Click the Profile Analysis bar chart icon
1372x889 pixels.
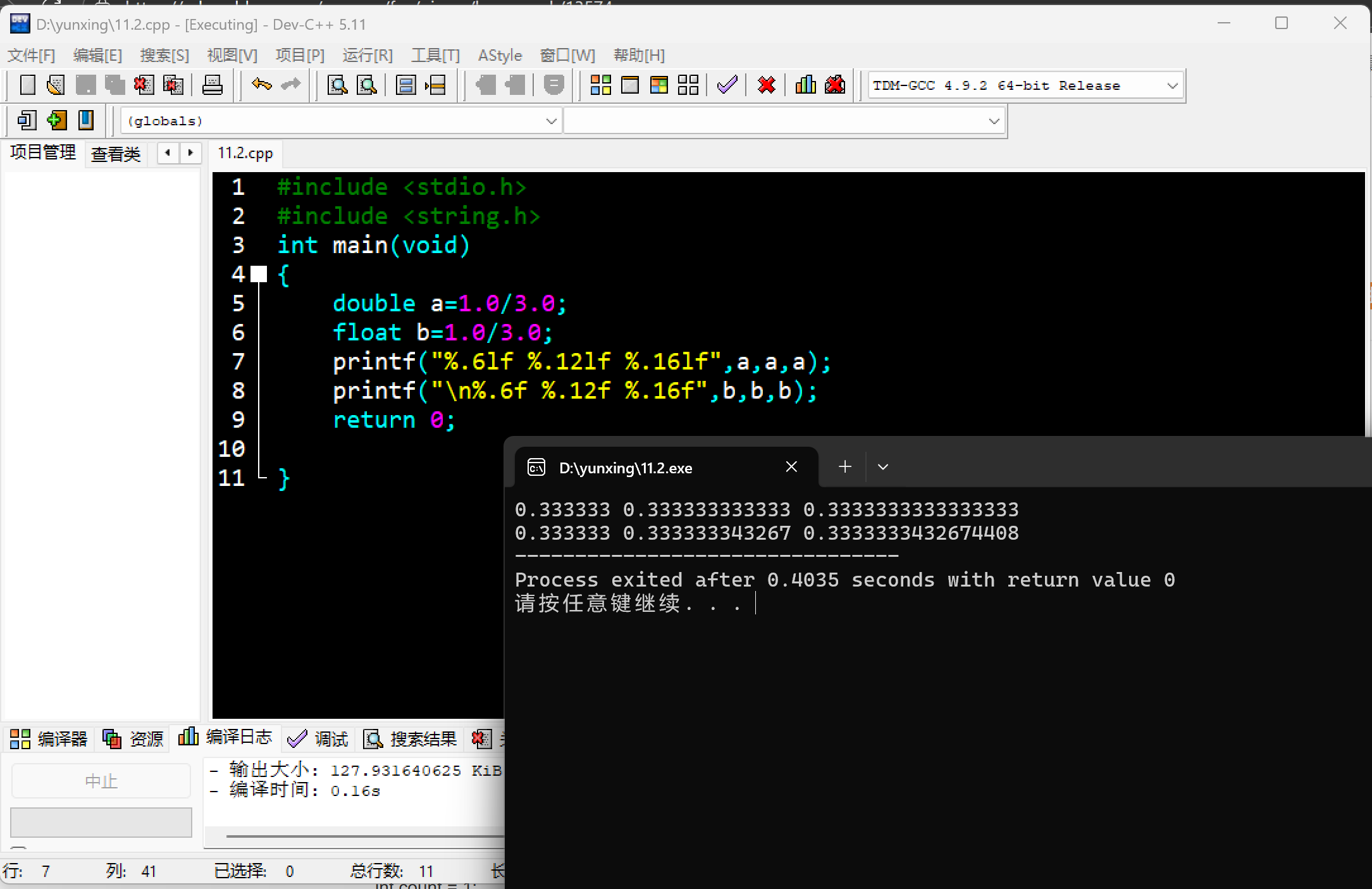coord(805,85)
